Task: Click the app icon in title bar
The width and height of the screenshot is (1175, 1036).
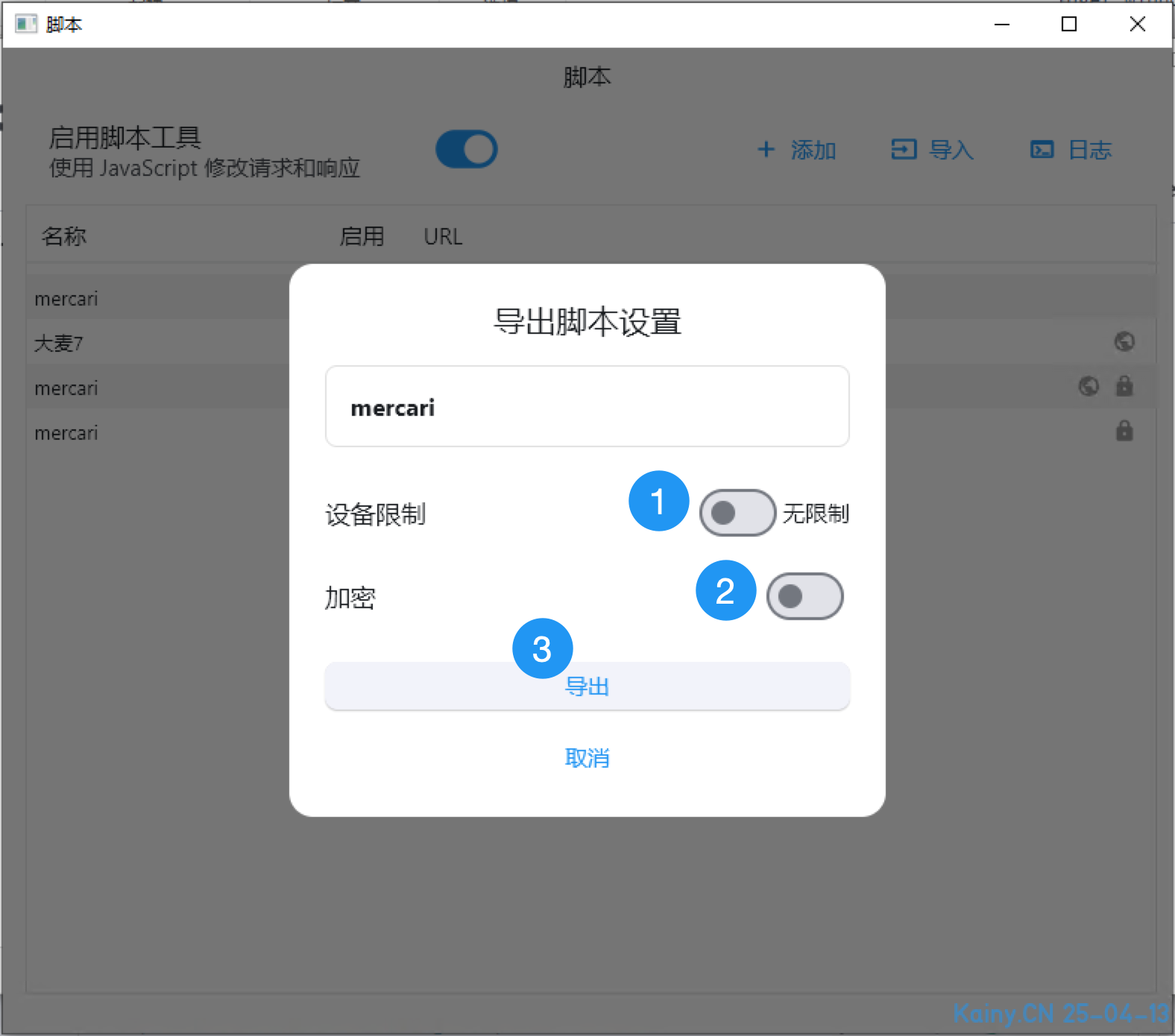Action: point(26,25)
